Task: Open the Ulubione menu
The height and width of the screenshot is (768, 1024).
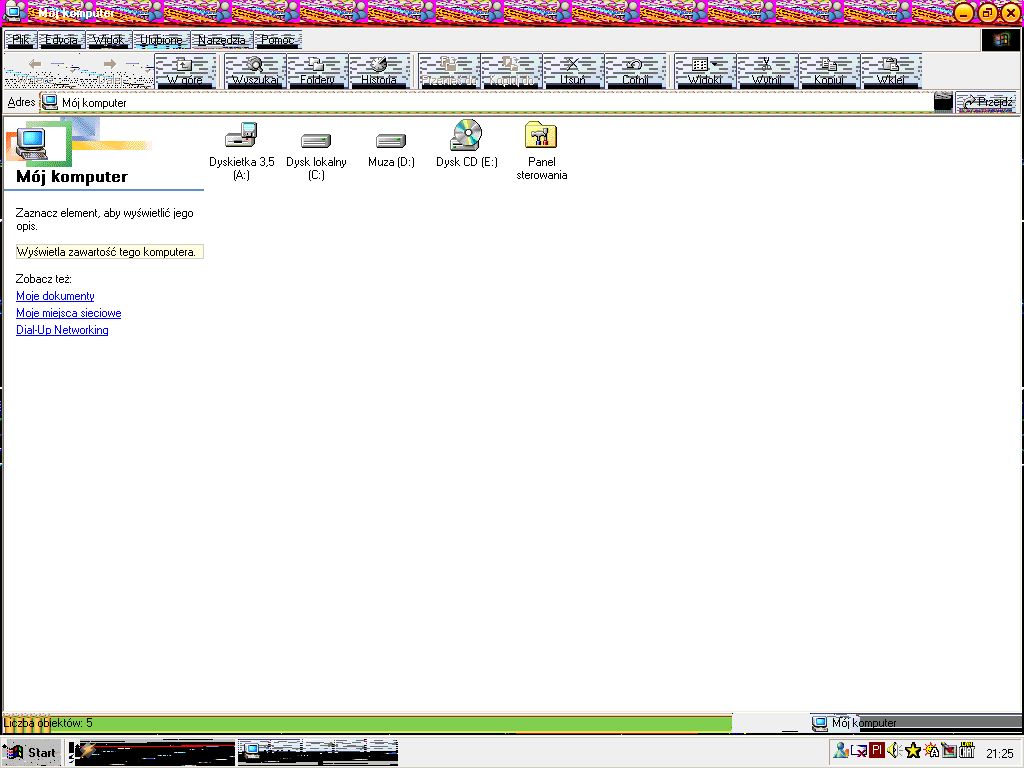Action: (x=161, y=41)
